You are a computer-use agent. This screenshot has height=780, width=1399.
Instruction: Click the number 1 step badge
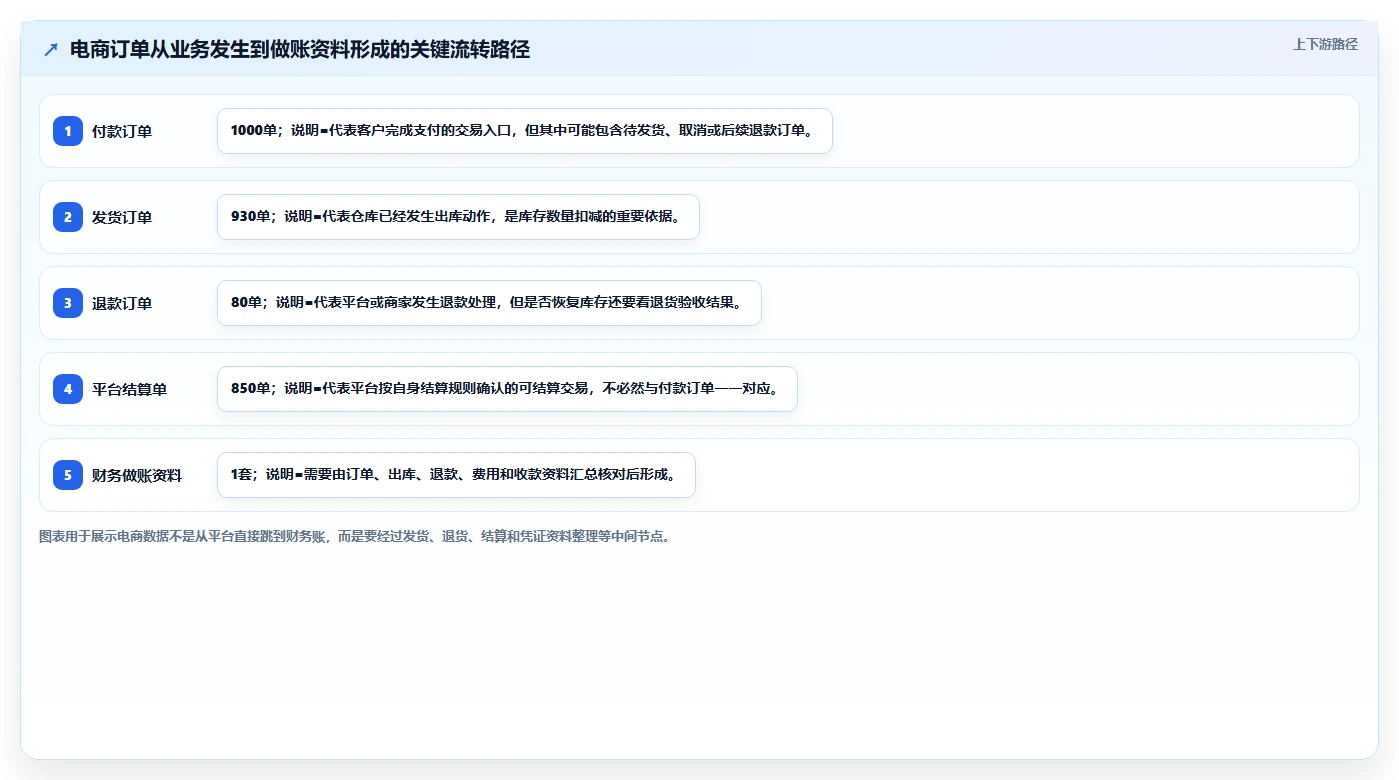tap(68, 131)
